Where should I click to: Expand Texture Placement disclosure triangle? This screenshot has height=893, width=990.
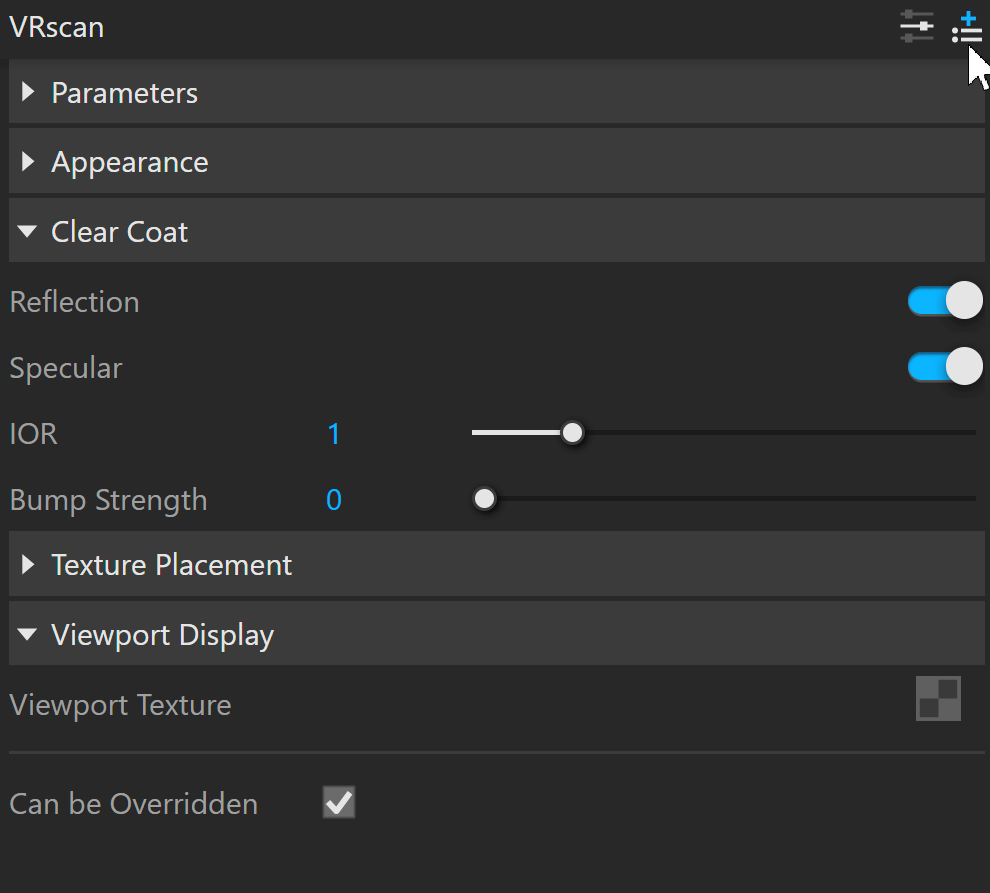(x=27, y=564)
